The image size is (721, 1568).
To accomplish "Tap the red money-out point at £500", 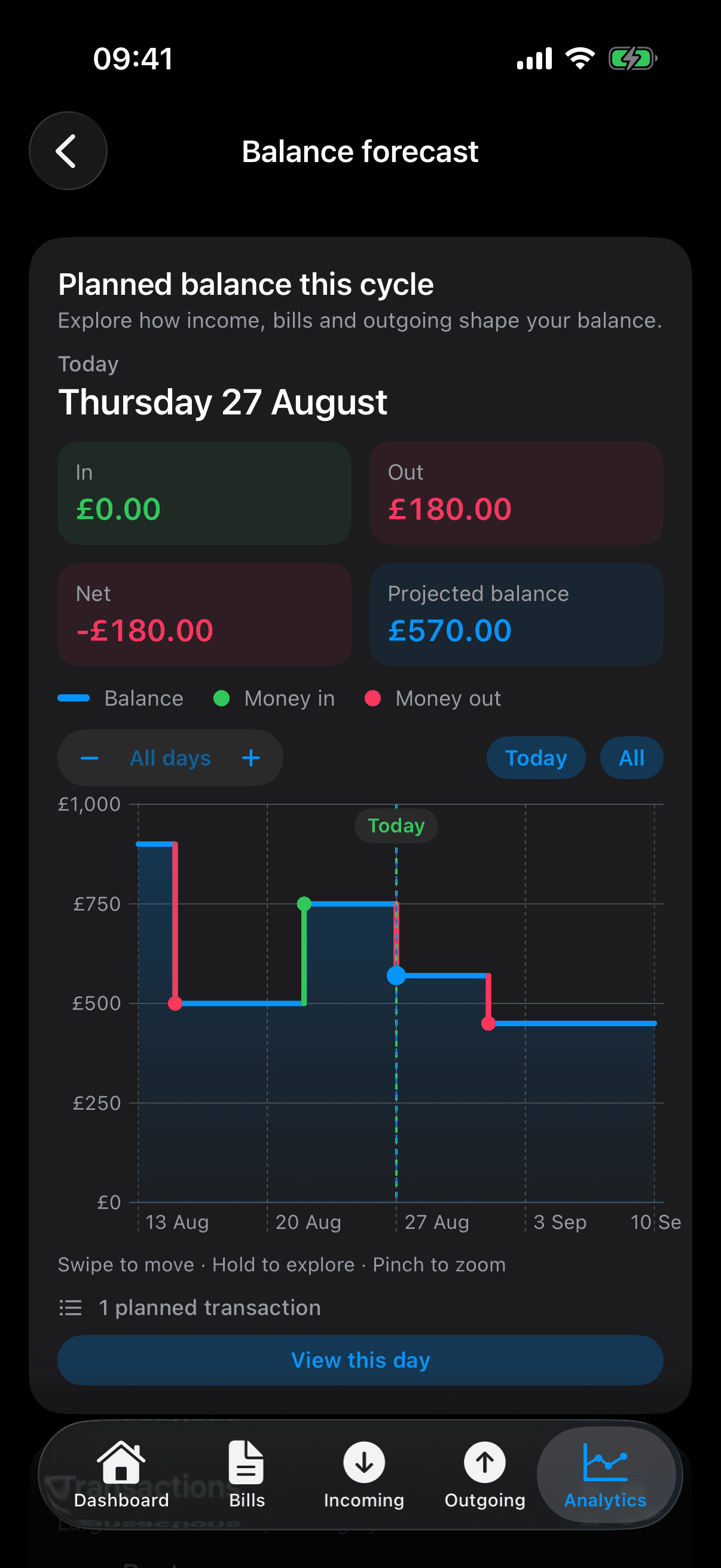I will pos(175,1003).
